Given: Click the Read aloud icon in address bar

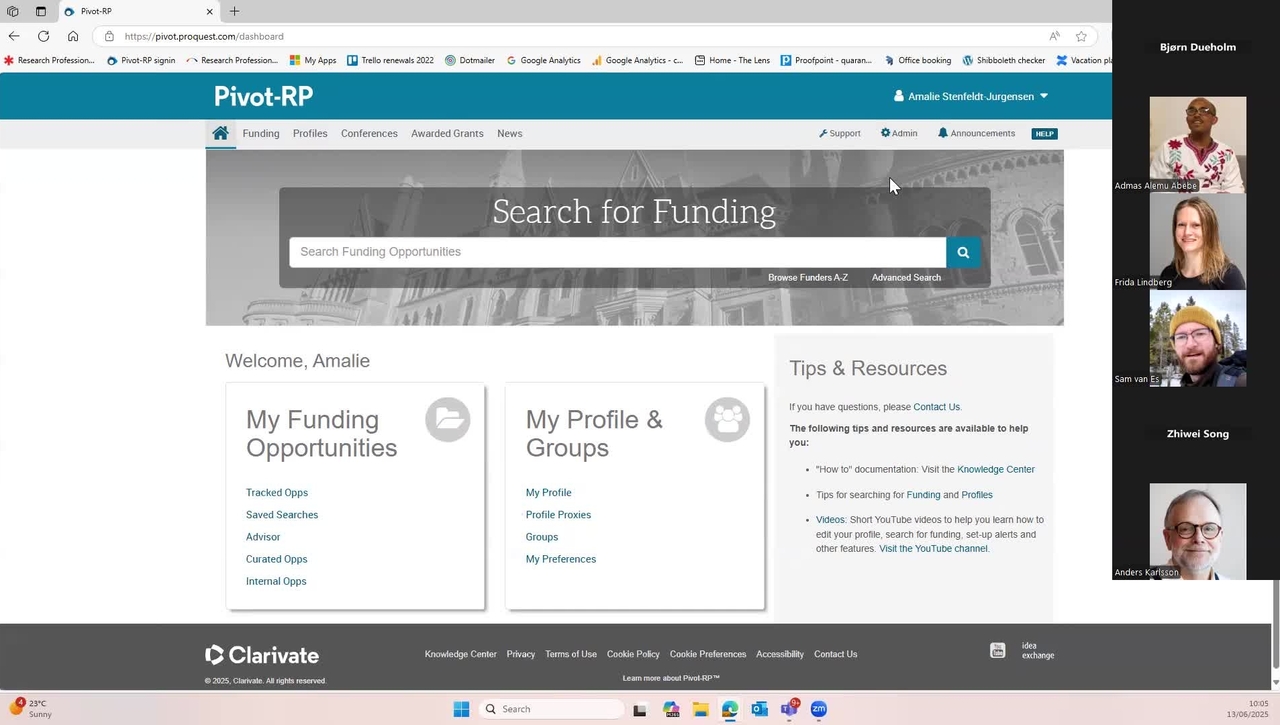Looking at the screenshot, I should point(1054,36).
